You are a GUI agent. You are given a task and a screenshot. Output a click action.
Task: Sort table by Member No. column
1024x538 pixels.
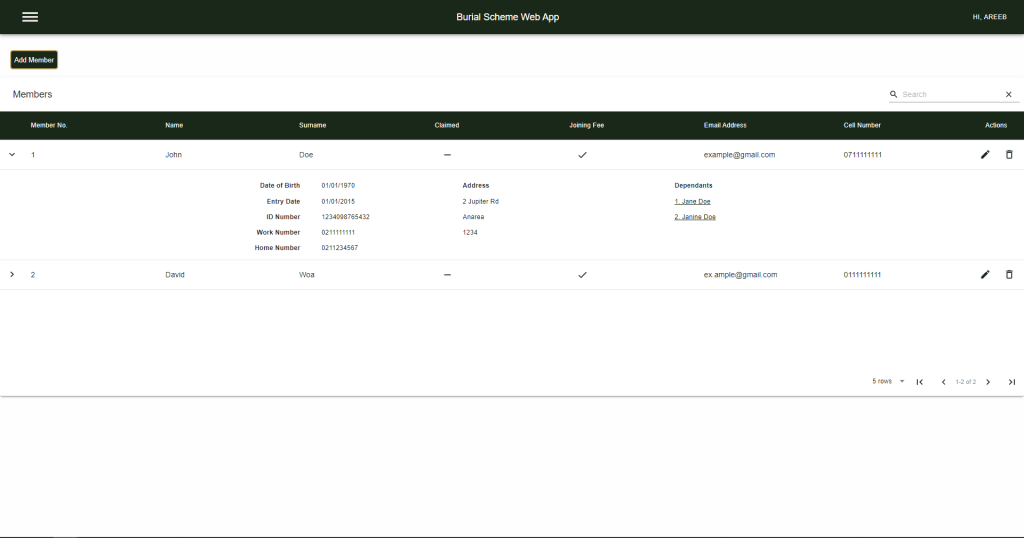click(49, 125)
